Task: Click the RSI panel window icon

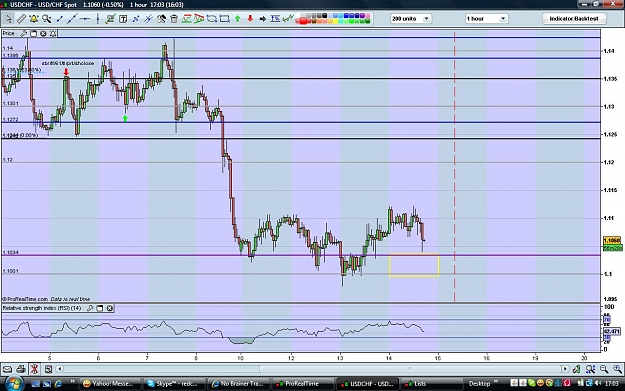Action: (x=100, y=308)
